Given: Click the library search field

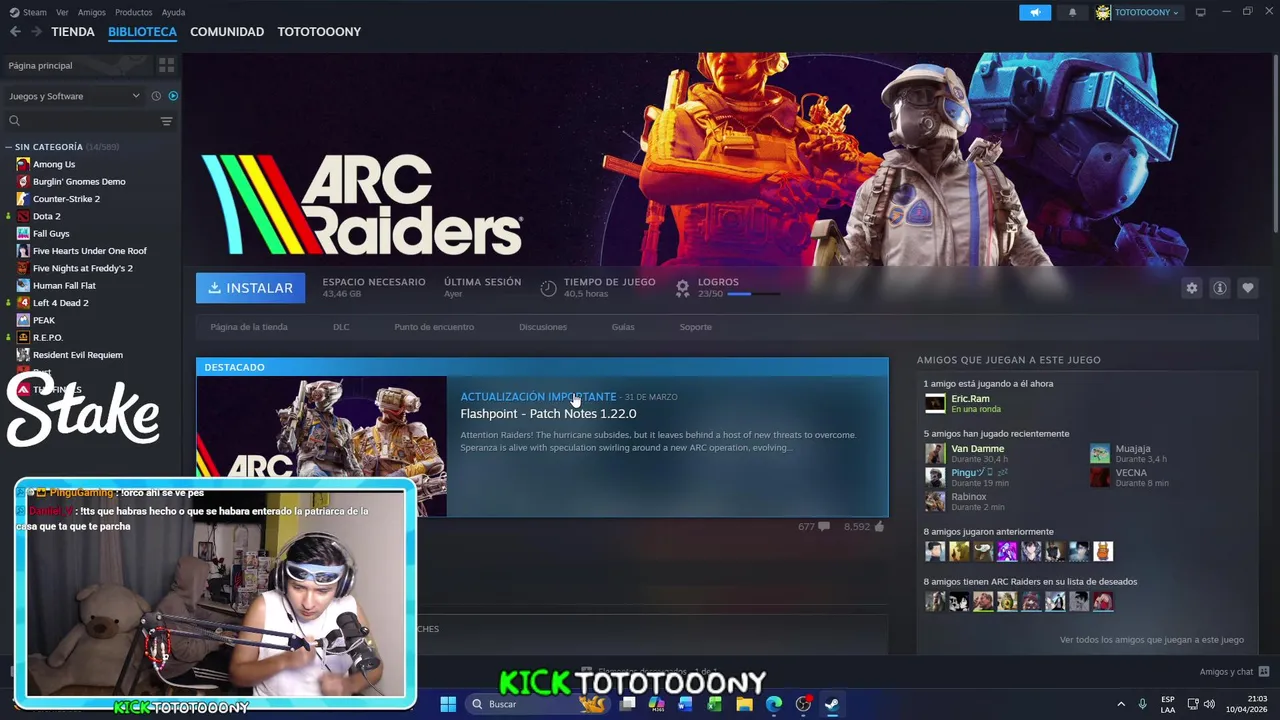Looking at the screenshot, I should point(90,121).
